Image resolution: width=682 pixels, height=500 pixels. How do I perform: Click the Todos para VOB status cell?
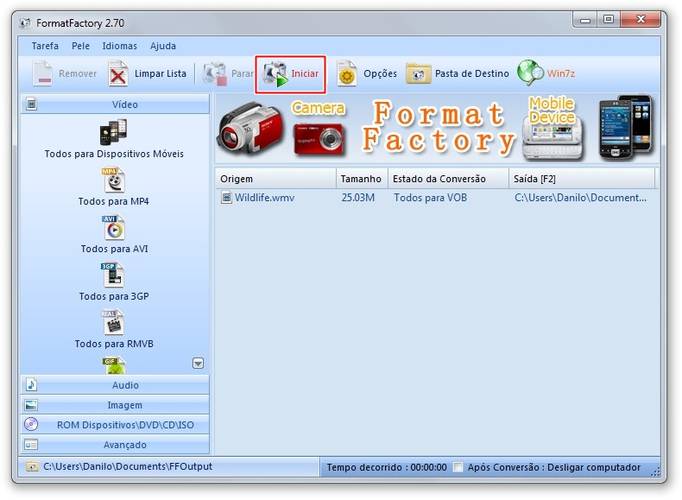(431, 198)
